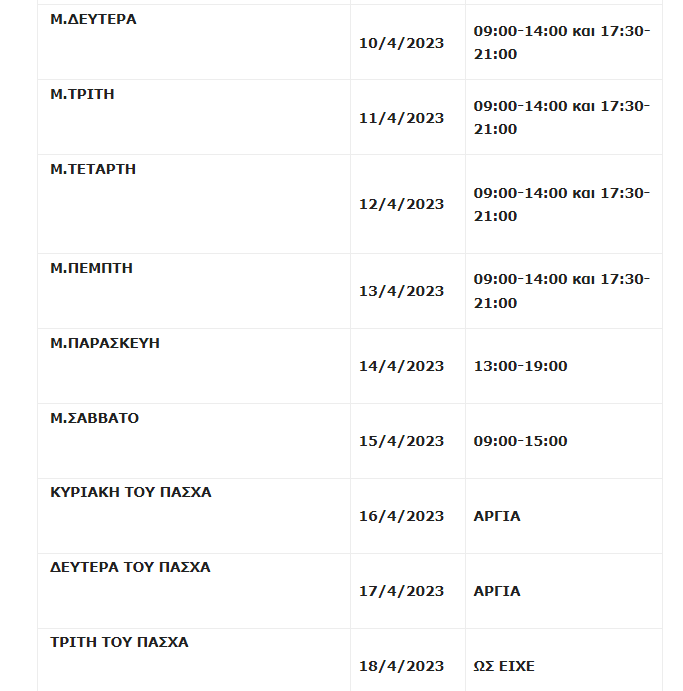The width and height of the screenshot is (683, 691).
Task: Click the date 11/4/2023
Action: pyautogui.click(x=401, y=118)
